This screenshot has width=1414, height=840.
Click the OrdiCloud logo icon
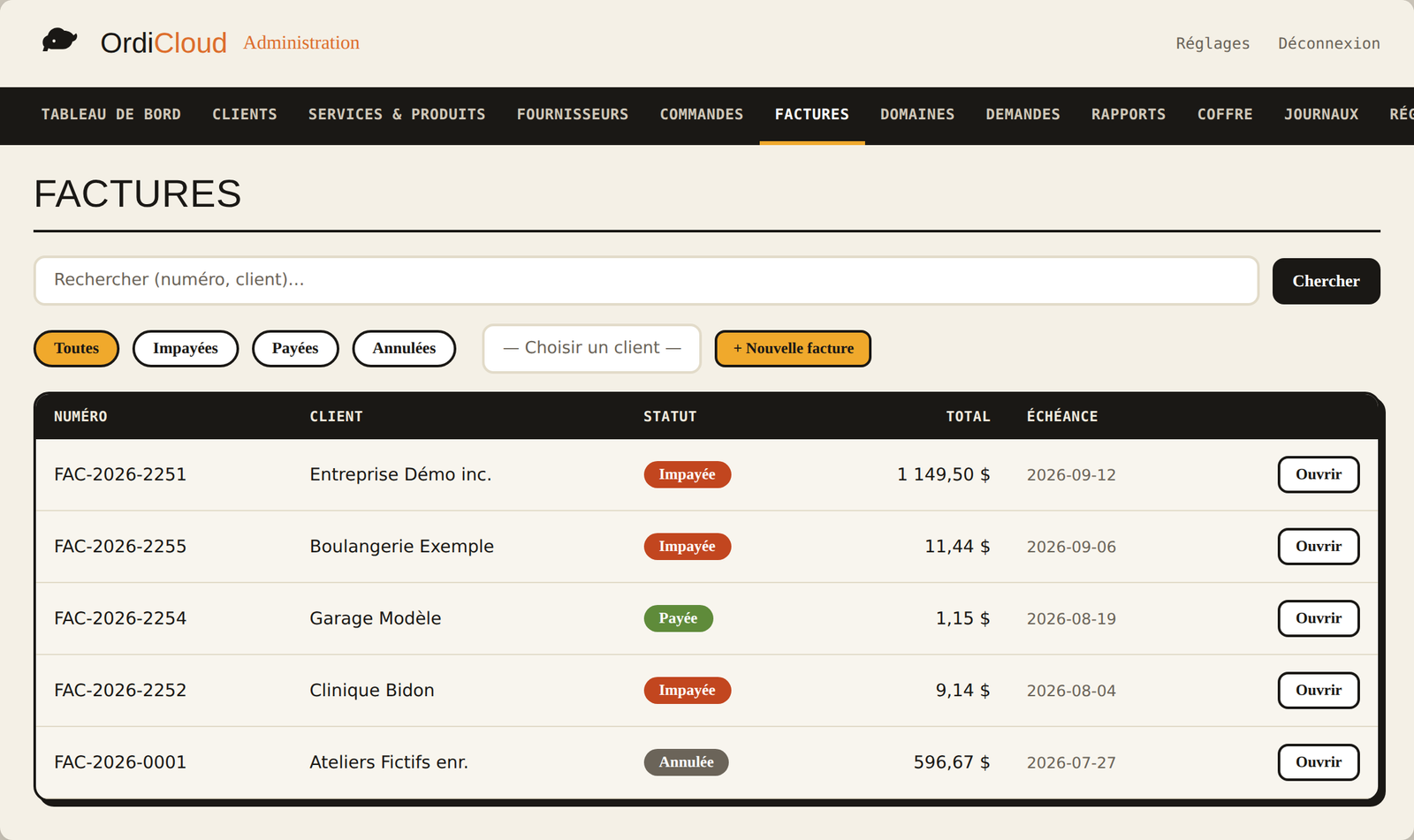tap(60, 41)
